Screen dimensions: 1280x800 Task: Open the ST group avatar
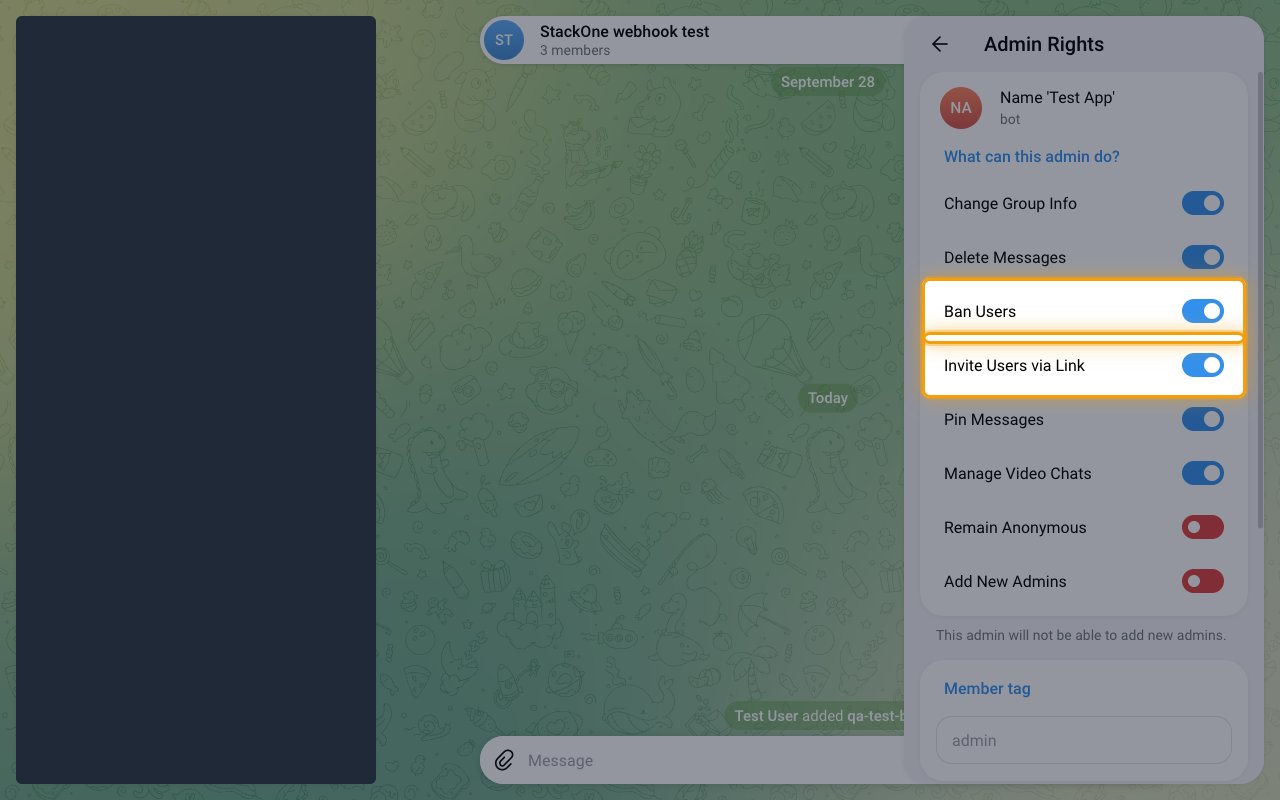[504, 40]
